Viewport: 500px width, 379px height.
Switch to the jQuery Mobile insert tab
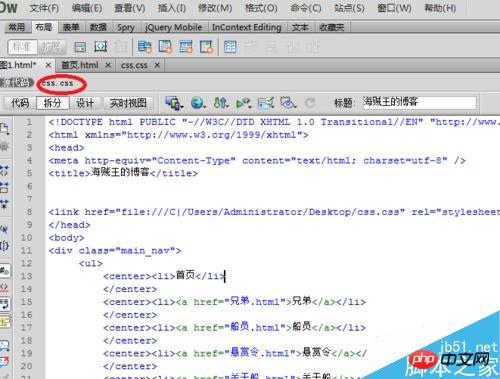point(174,27)
